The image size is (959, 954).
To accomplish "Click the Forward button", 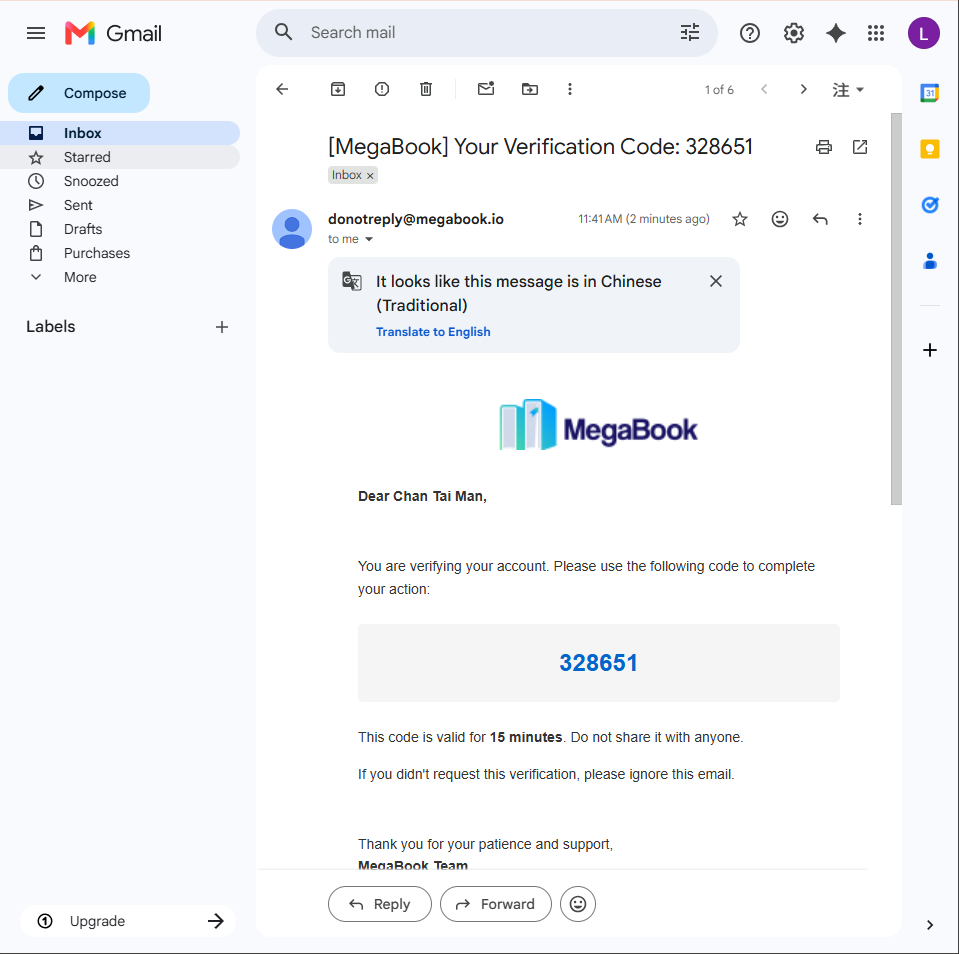I will (x=495, y=904).
